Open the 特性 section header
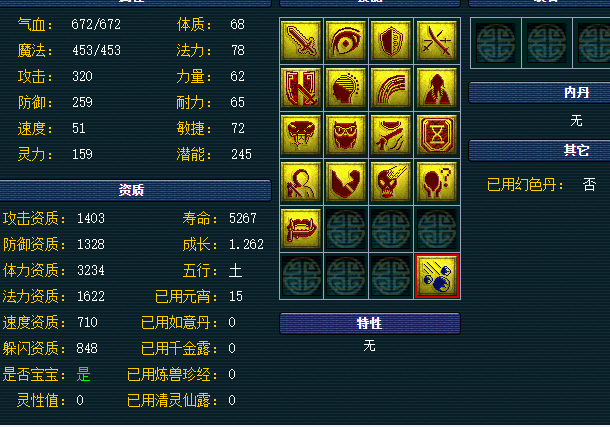The image size is (610, 427). coord(370,323)
